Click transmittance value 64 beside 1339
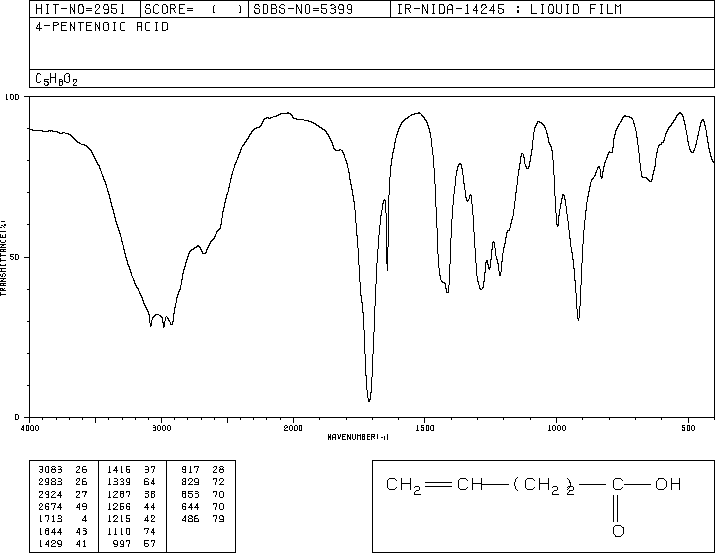The width and height of the screenshot is (715, 553). [x=150, y=482]
